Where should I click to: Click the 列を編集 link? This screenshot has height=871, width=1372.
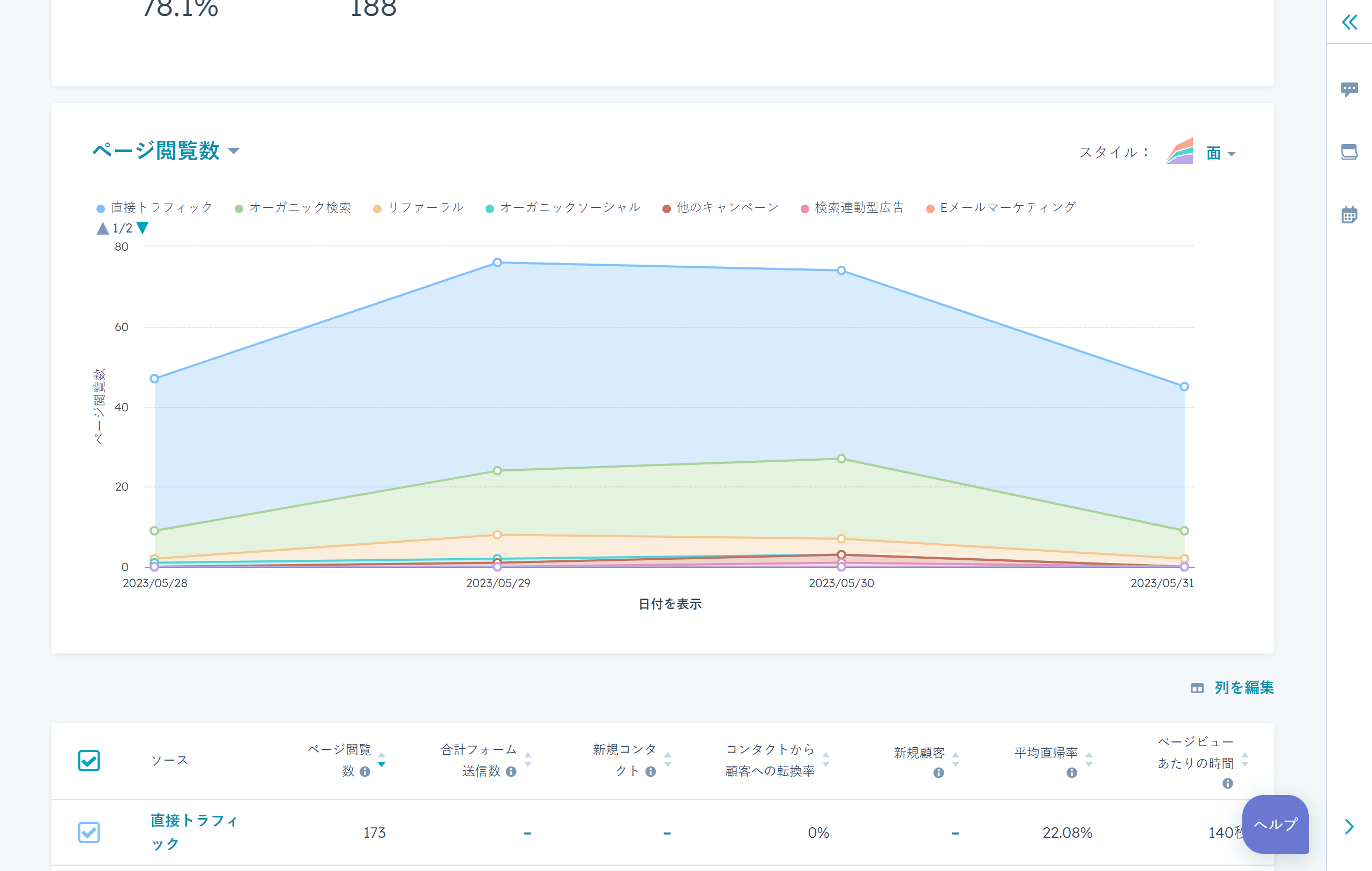(1244, 688)
